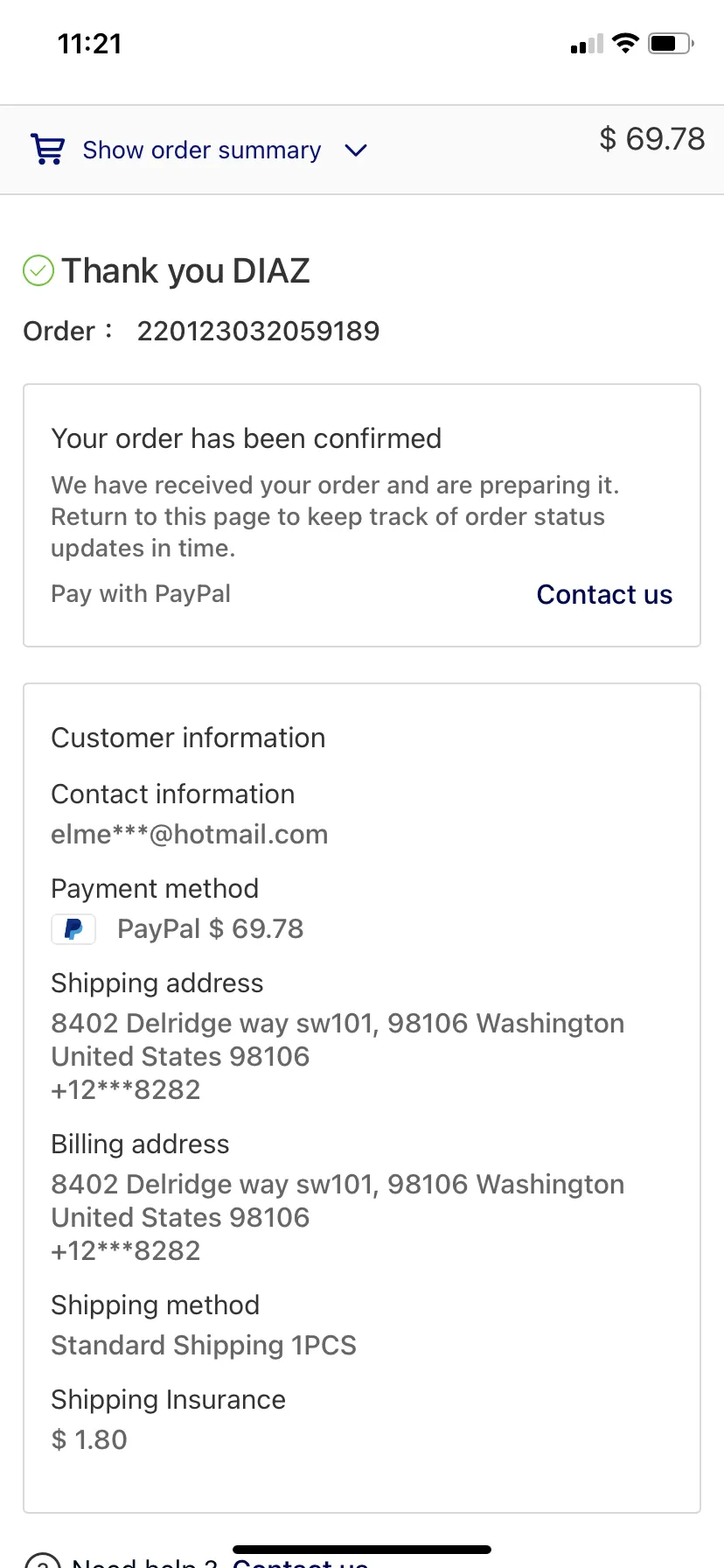The width and height of the screenshot is (724, 1568).
Task: Open Show order summary
Action: (x=202, y=150)
